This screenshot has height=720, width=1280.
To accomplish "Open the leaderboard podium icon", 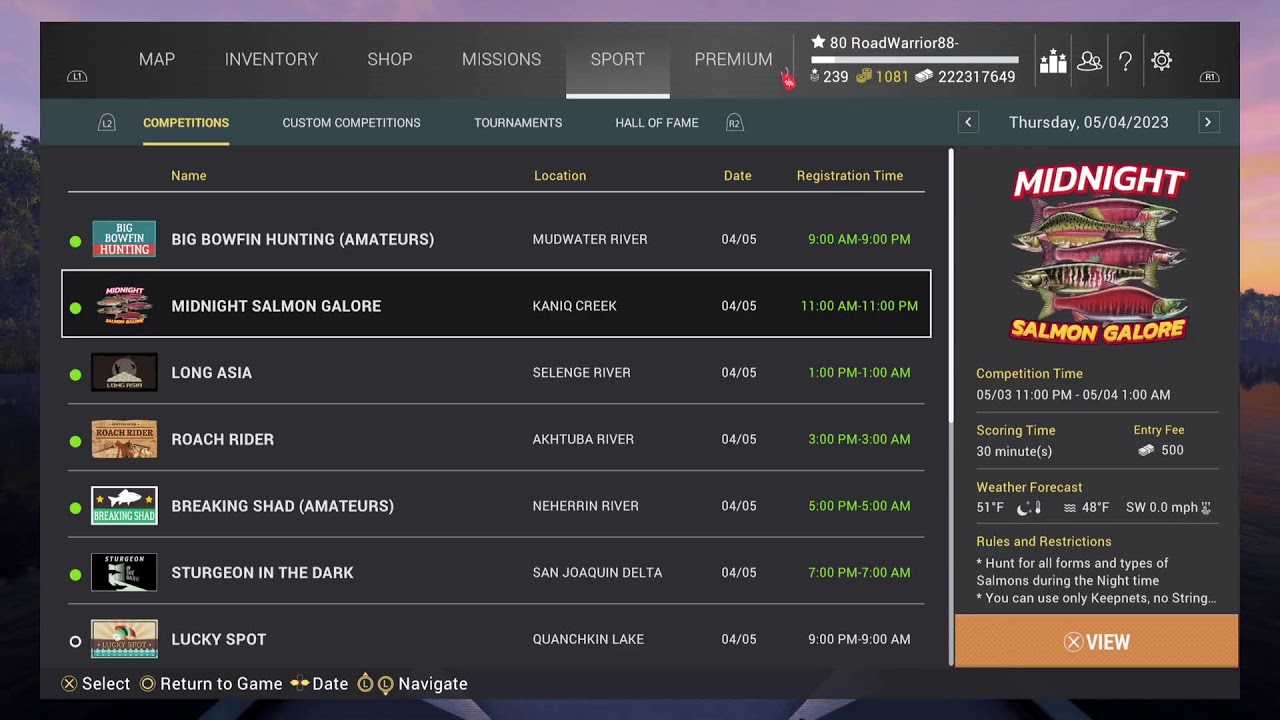I will pos(1053,61).
